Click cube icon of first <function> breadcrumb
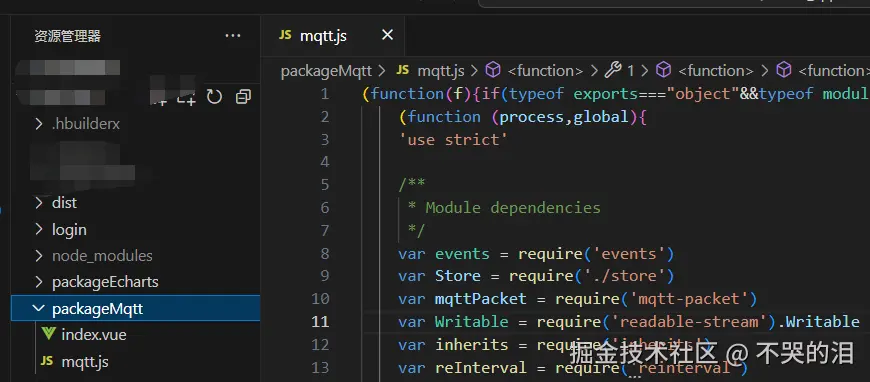The image size is (870, 382). pyautogui.click(x=493, y=70)
